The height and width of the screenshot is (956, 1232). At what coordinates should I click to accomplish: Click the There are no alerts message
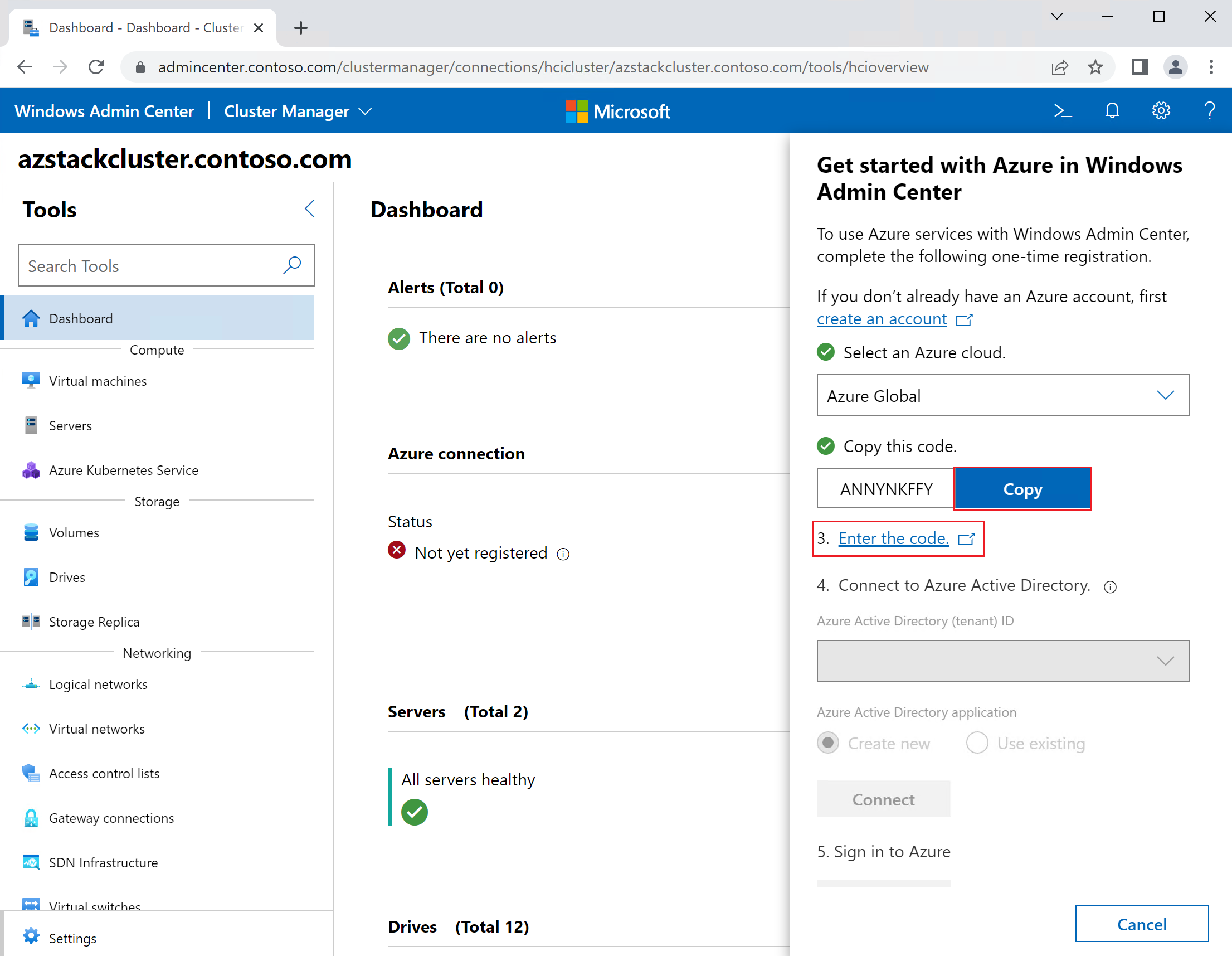click(488, 337)
